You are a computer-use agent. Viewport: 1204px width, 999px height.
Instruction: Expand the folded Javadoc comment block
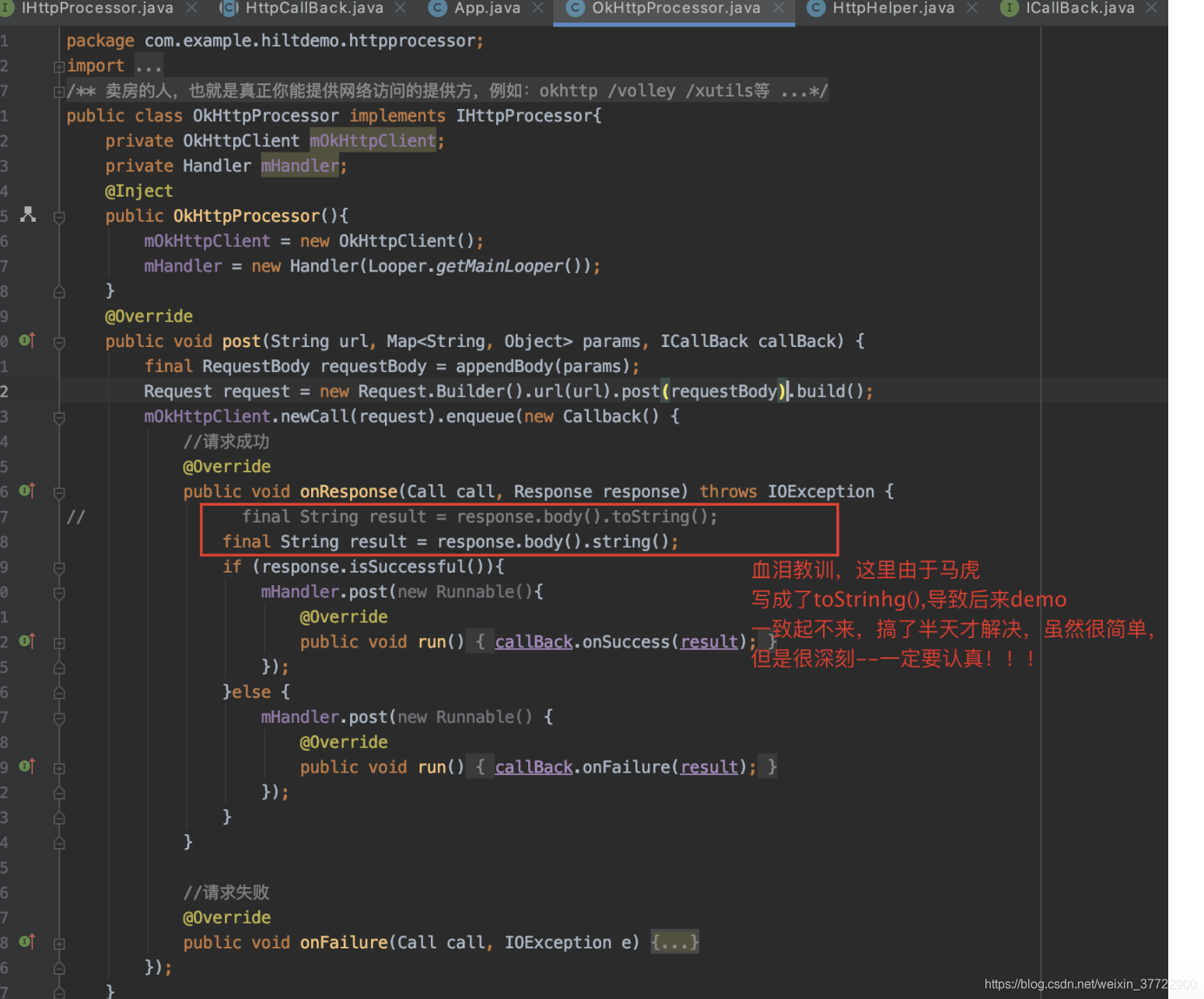tap(59, 92)
